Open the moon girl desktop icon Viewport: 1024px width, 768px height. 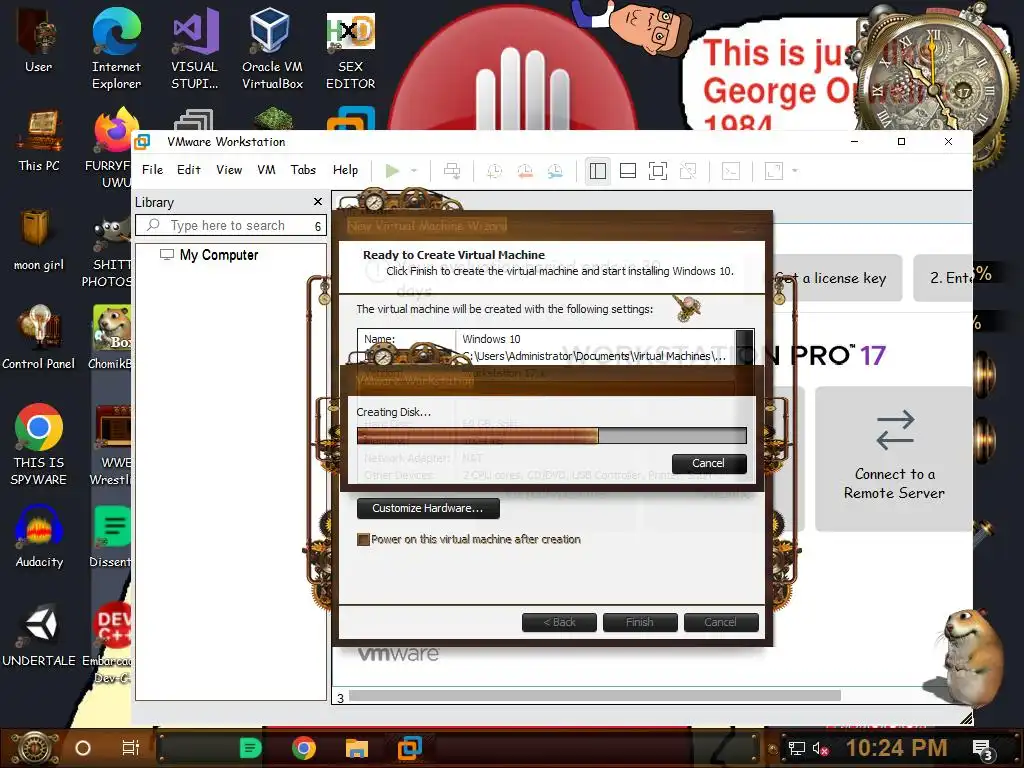pyautogui.click(x=39, y=239)
